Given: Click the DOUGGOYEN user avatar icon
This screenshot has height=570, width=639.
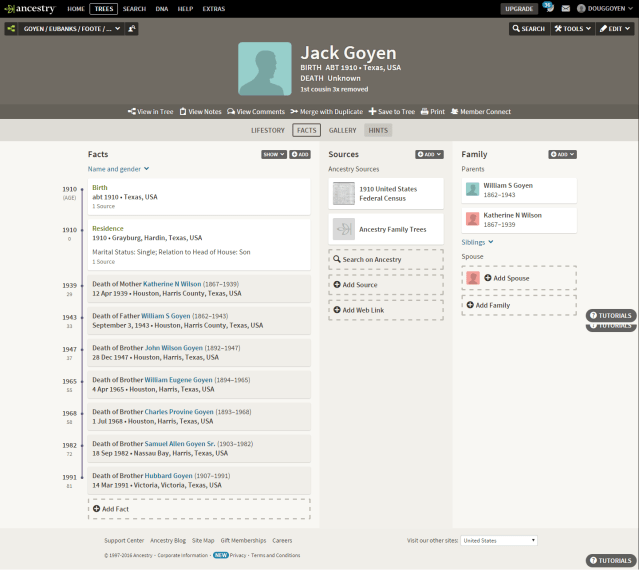Looking at the screenshot, I should 581,9.
